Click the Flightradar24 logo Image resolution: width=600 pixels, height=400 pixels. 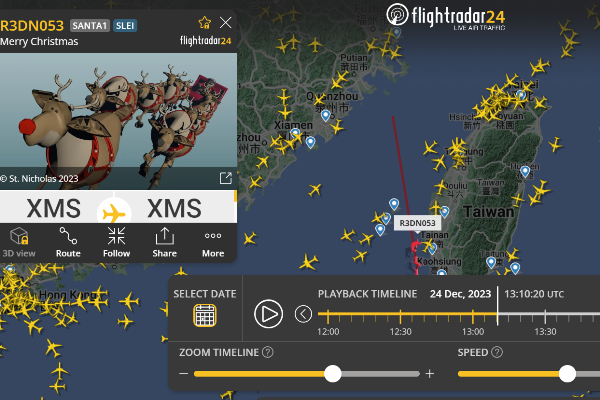(446, 17)
